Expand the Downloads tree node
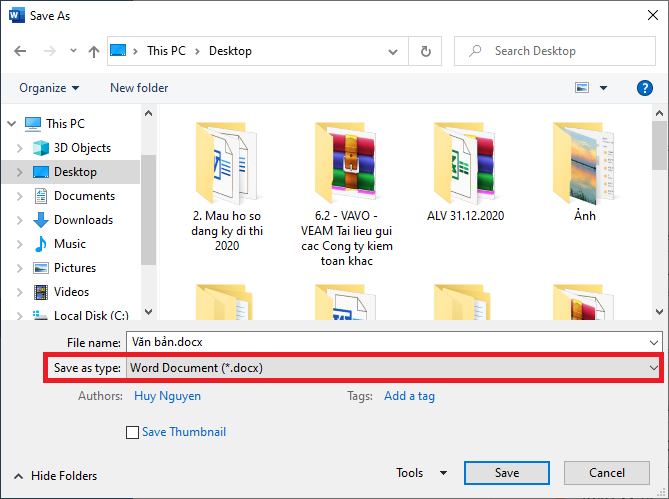Image resolution: width=669 pixels, height=499 pixels. point(20,220)
